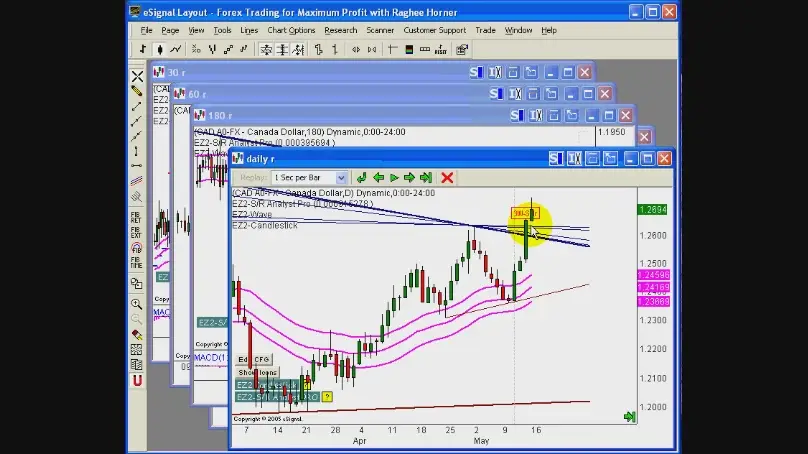Open the Tools menu
808x454 pixels.
[222, 30]
